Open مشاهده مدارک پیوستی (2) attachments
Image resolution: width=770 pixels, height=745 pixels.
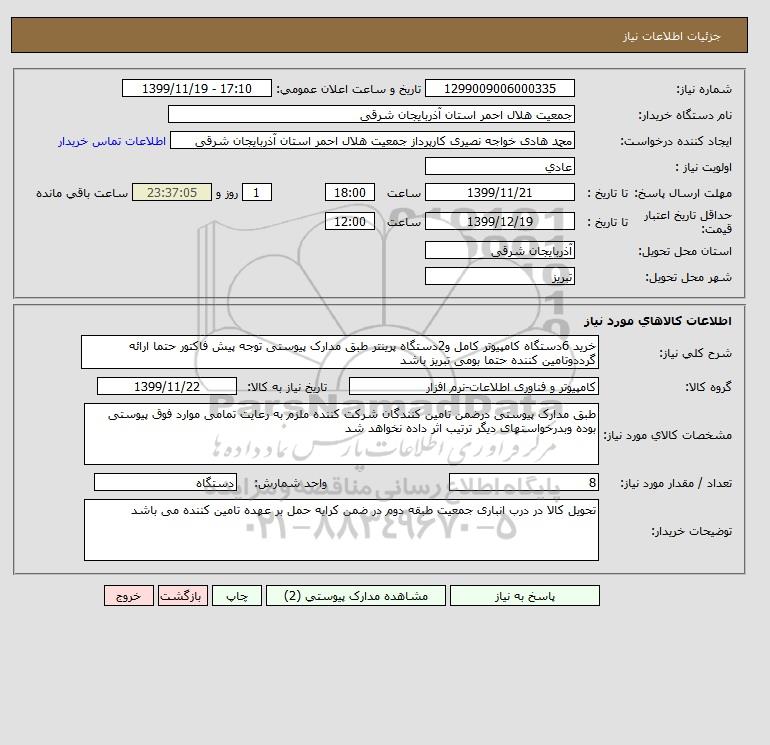[x=356, y=596]
